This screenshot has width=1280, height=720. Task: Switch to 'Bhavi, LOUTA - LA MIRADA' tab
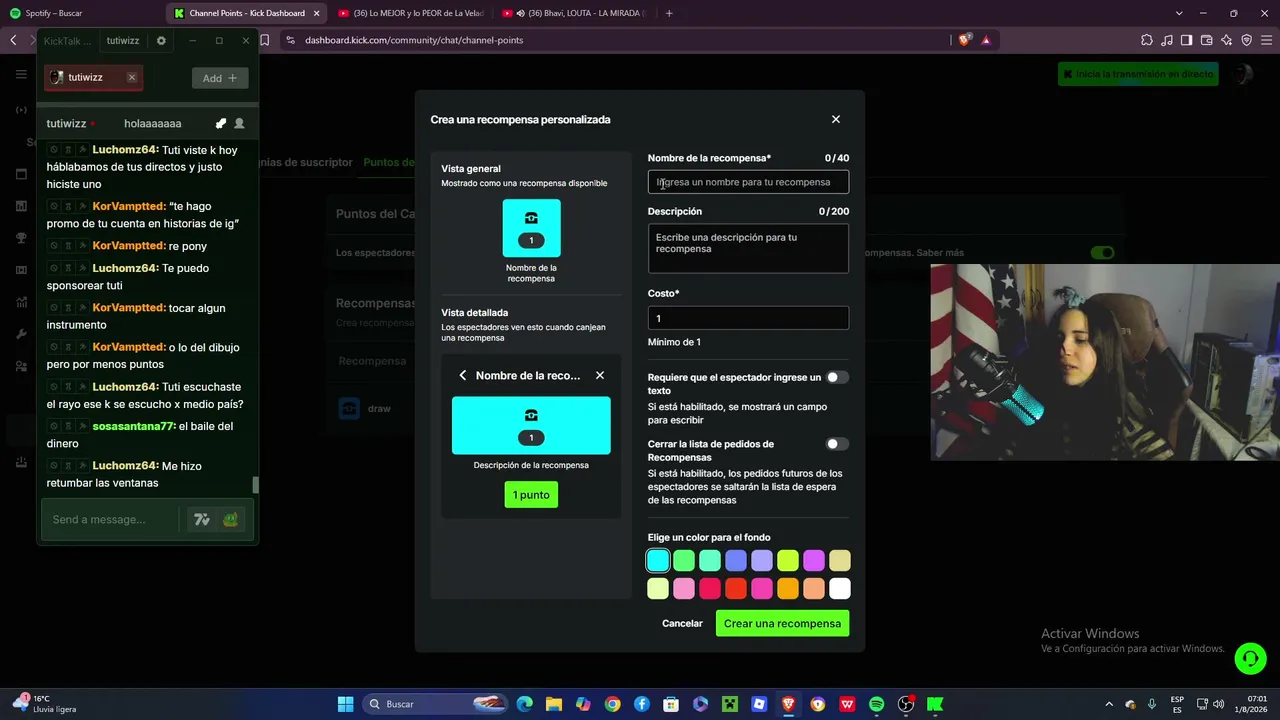572,13
